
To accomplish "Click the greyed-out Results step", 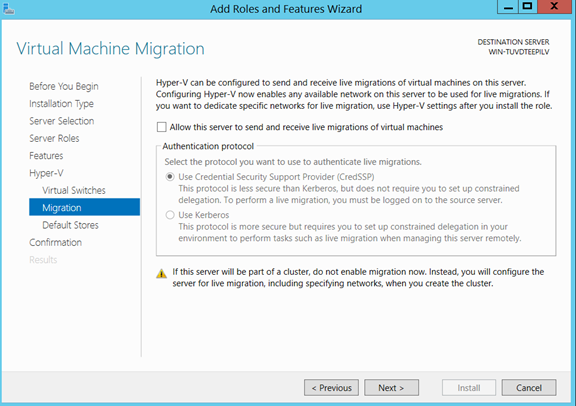I will click(x=43, y=260).
